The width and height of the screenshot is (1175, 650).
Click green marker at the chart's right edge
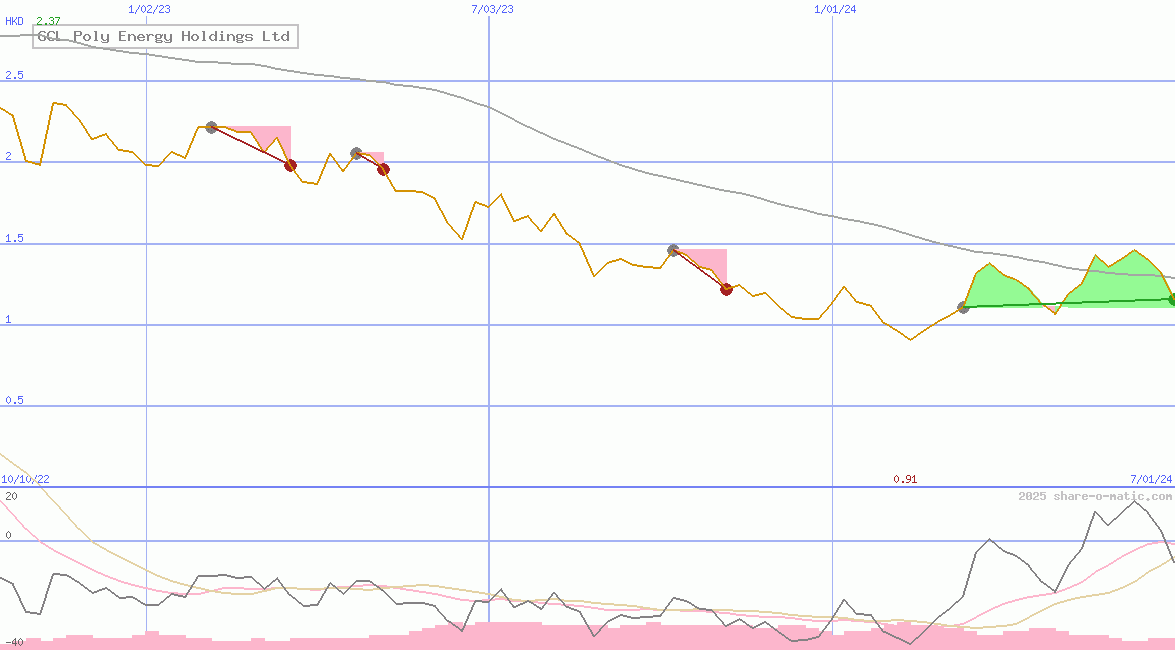pos(1172,299)
